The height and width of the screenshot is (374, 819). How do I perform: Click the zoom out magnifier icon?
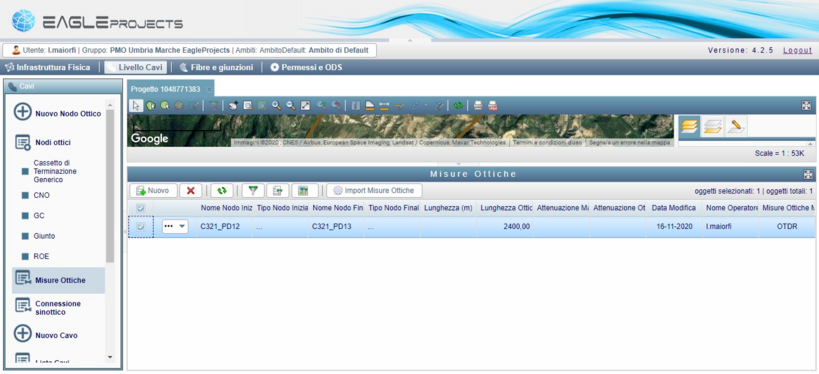291,106
